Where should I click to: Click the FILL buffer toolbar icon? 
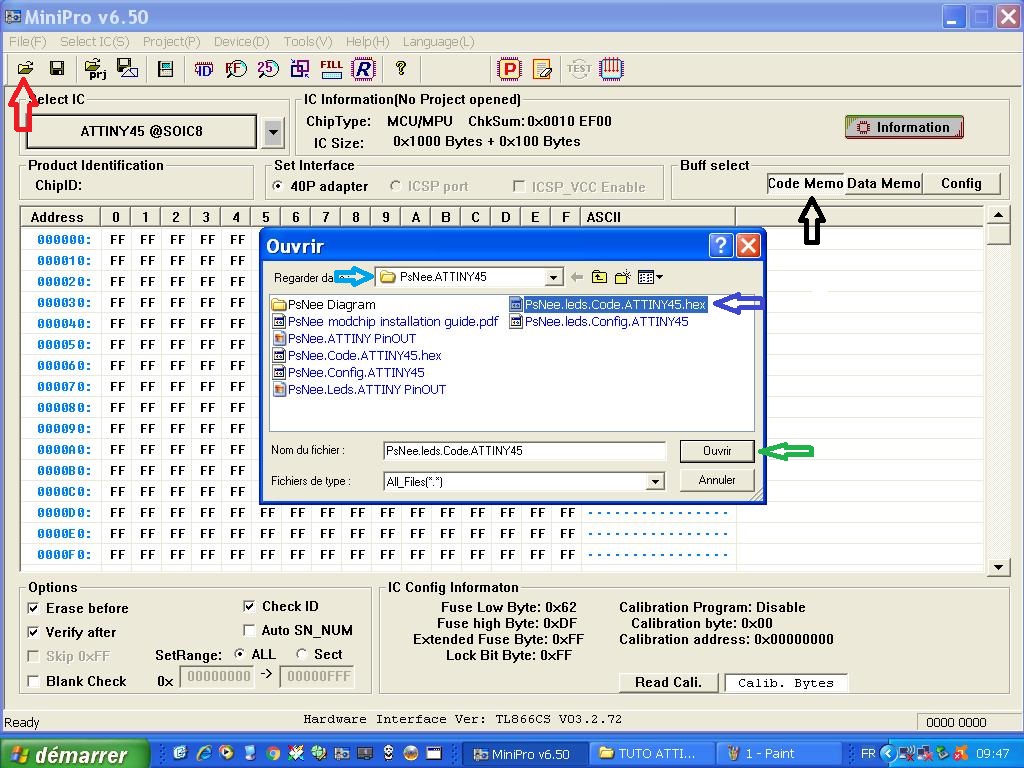331,69
